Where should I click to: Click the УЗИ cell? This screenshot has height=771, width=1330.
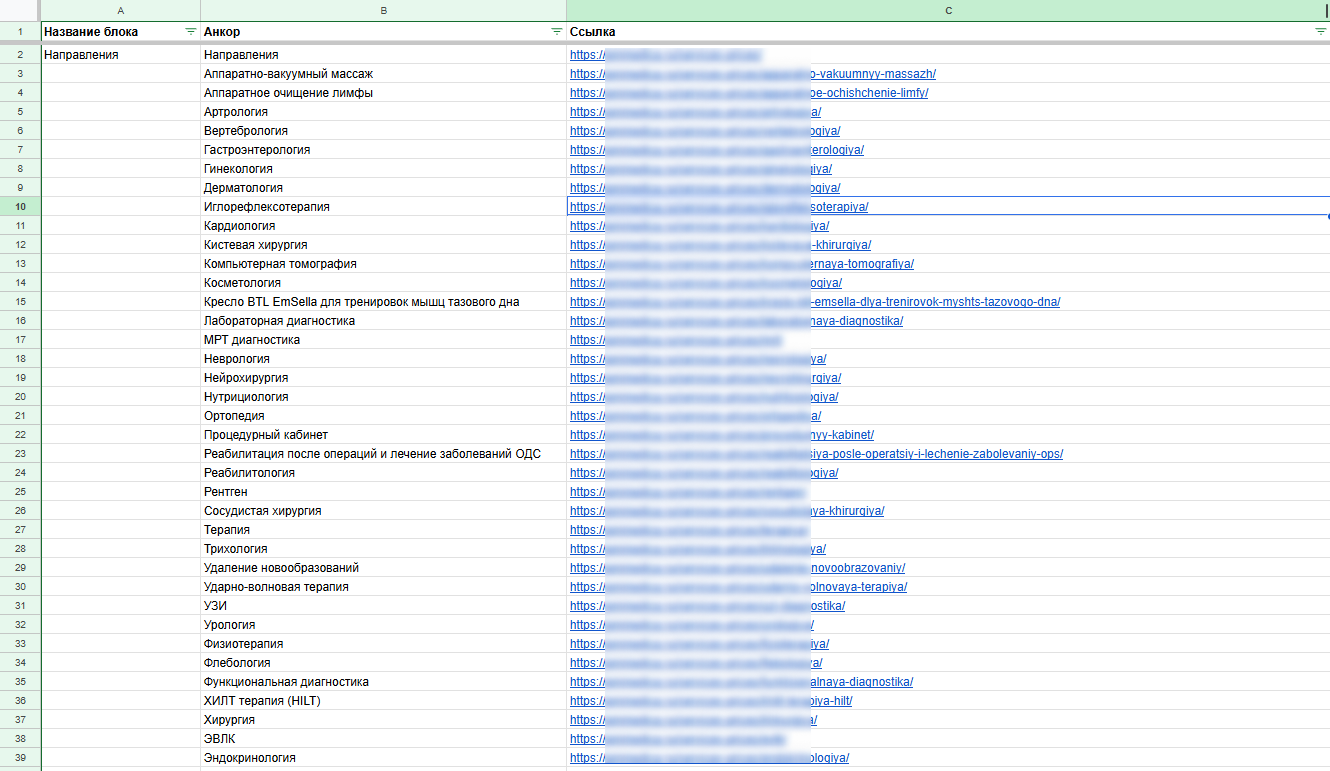383,606
